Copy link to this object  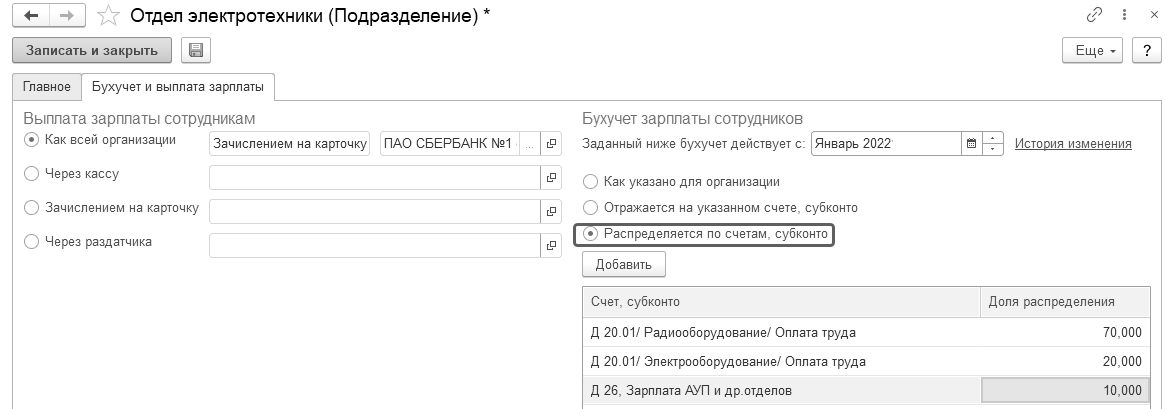(1095, 16)
